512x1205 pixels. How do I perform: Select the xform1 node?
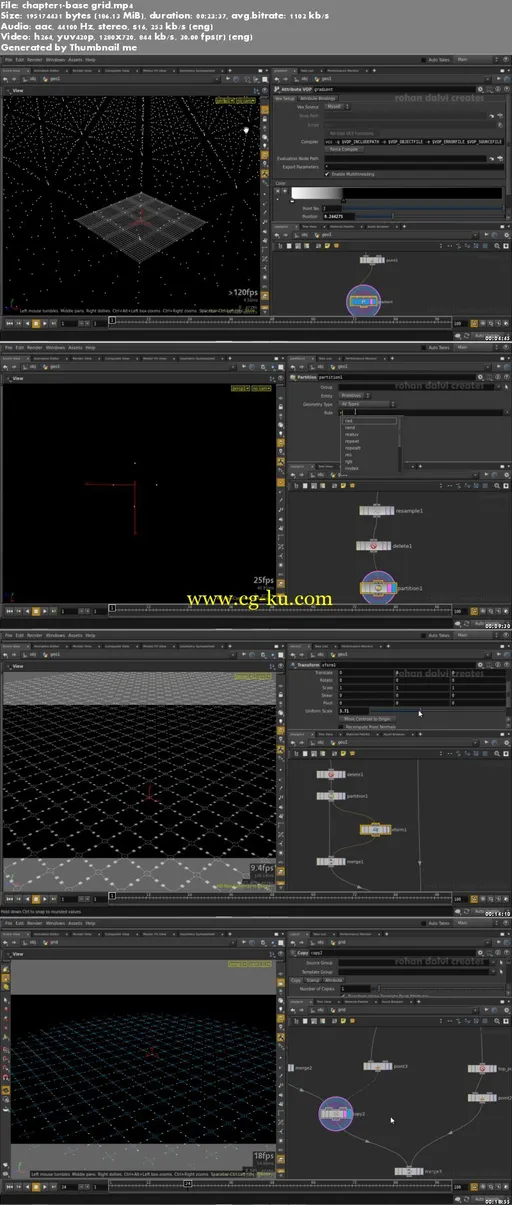tap(375, 830)
